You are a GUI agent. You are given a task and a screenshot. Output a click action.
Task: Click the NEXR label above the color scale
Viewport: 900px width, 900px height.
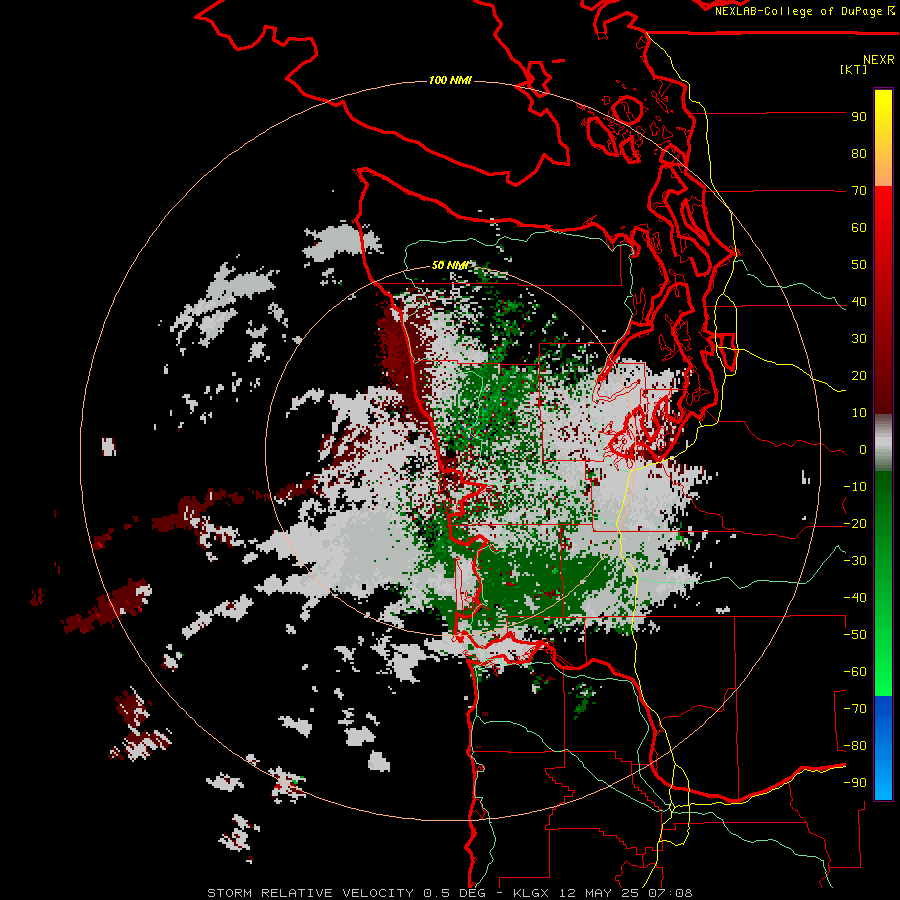point(879,60)
